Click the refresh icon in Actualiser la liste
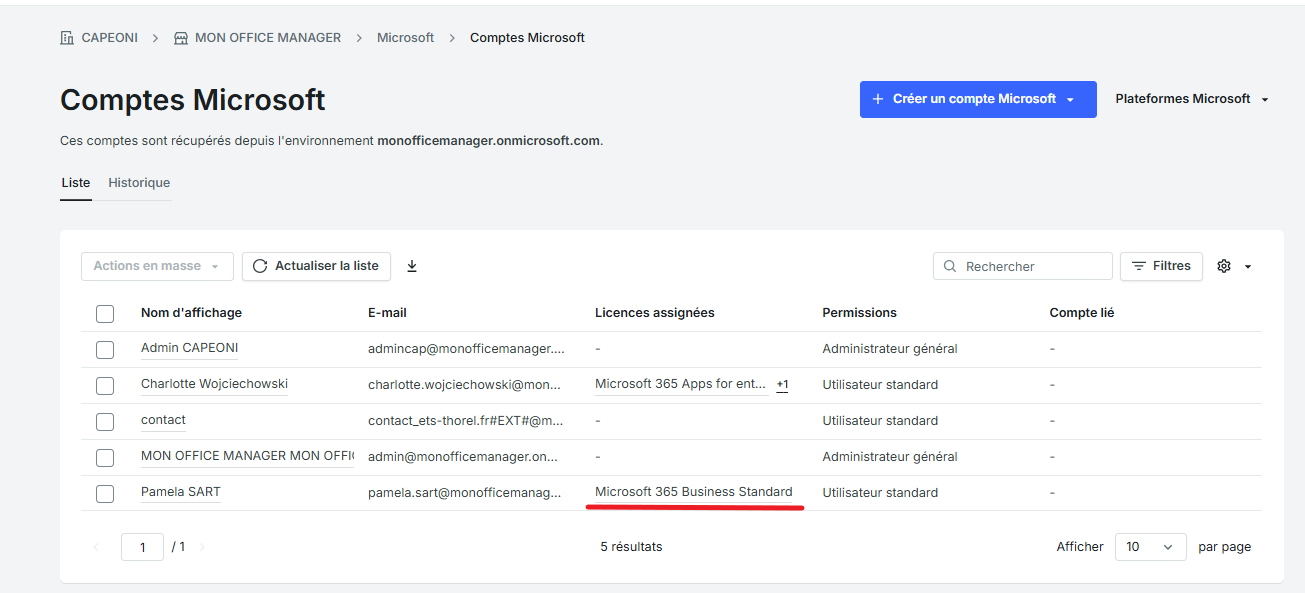This screenshot has height=593, width=1305. [260, 266]
